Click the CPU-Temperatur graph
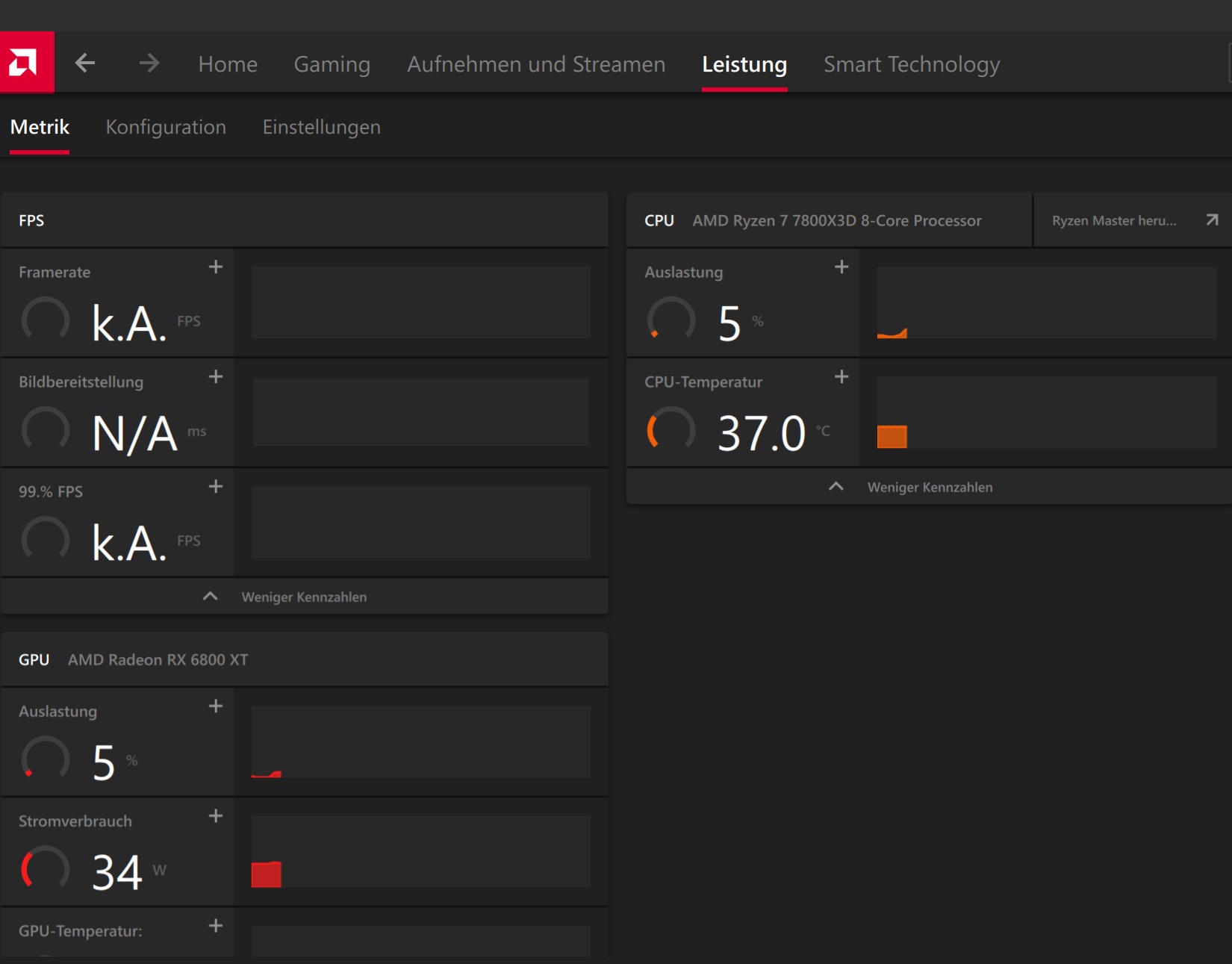This screenshot has height=964, width=1232. point(1047,412)
